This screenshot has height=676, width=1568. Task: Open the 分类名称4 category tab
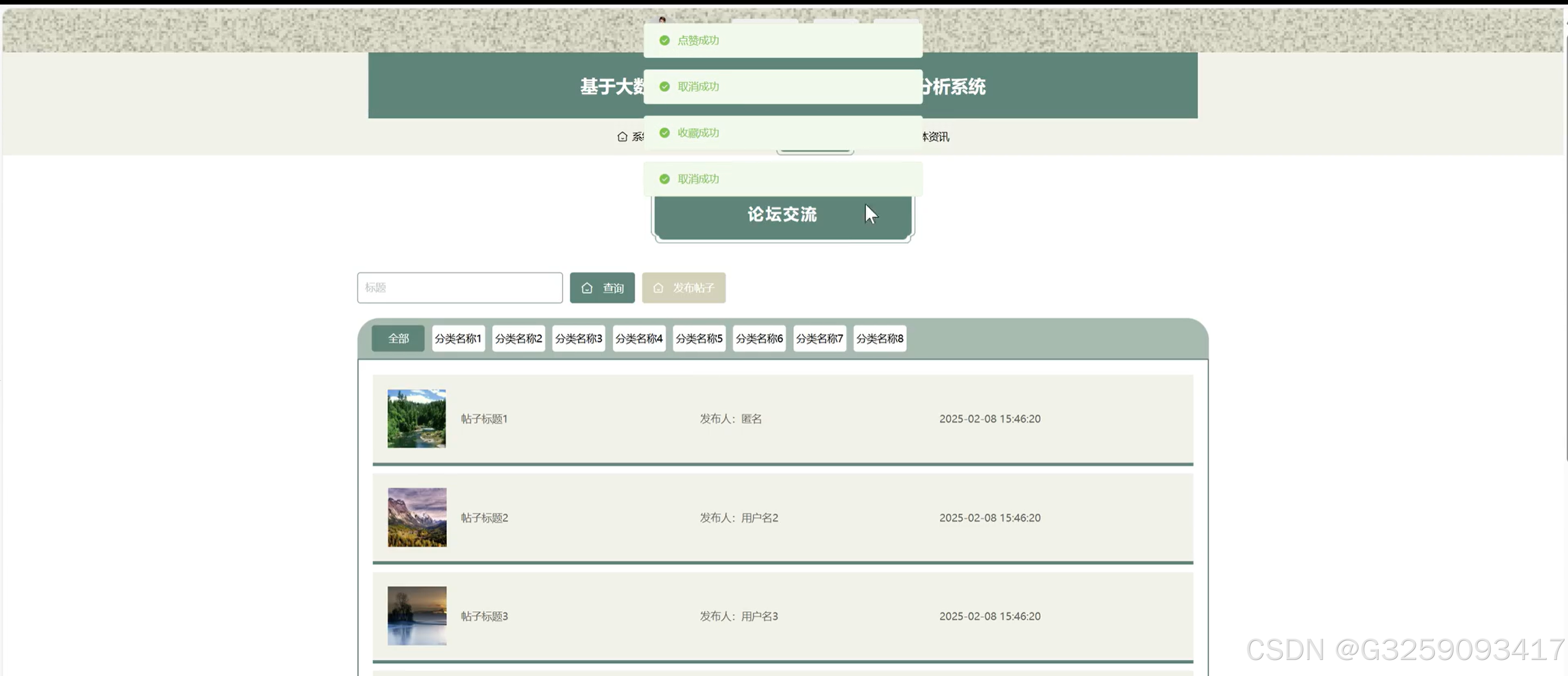(639, 338)
